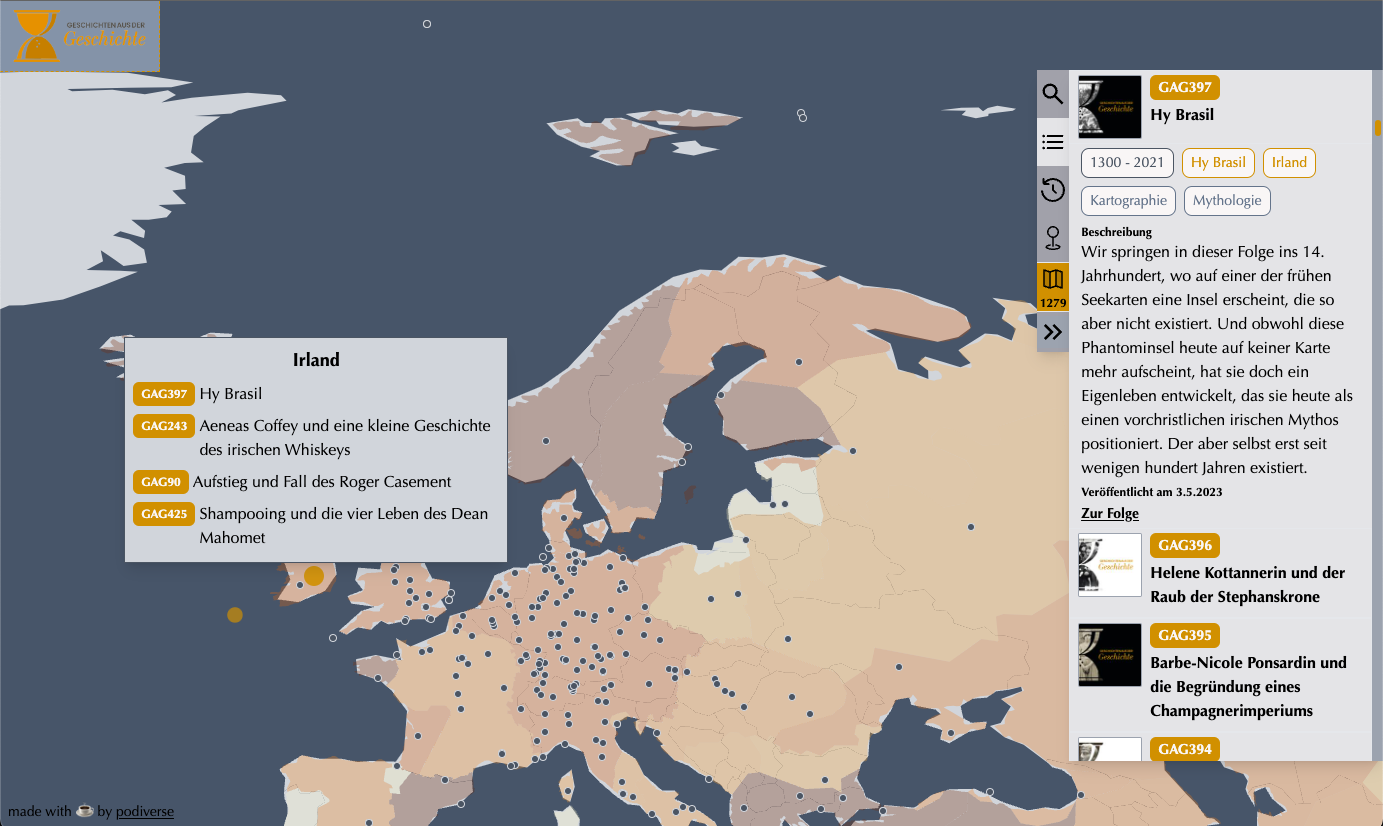Viewport: 1383px width, 826px height.
Task: Toggle the Kartographie tag
Action: [1128, 201]
